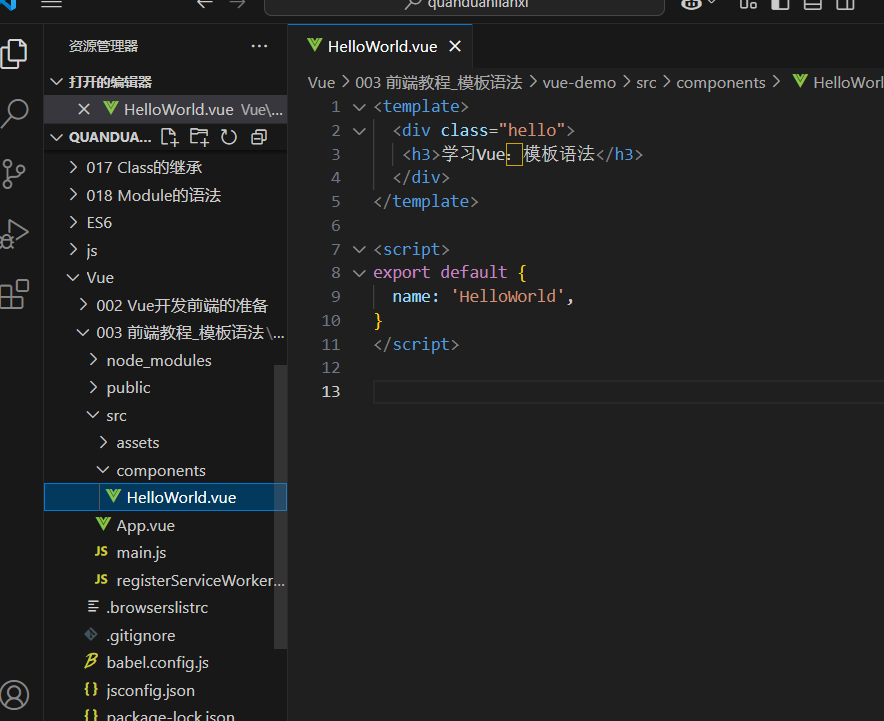Open the quanduanlianxi command center search box
The image size is (884, 721).
(x=465, y=6)
